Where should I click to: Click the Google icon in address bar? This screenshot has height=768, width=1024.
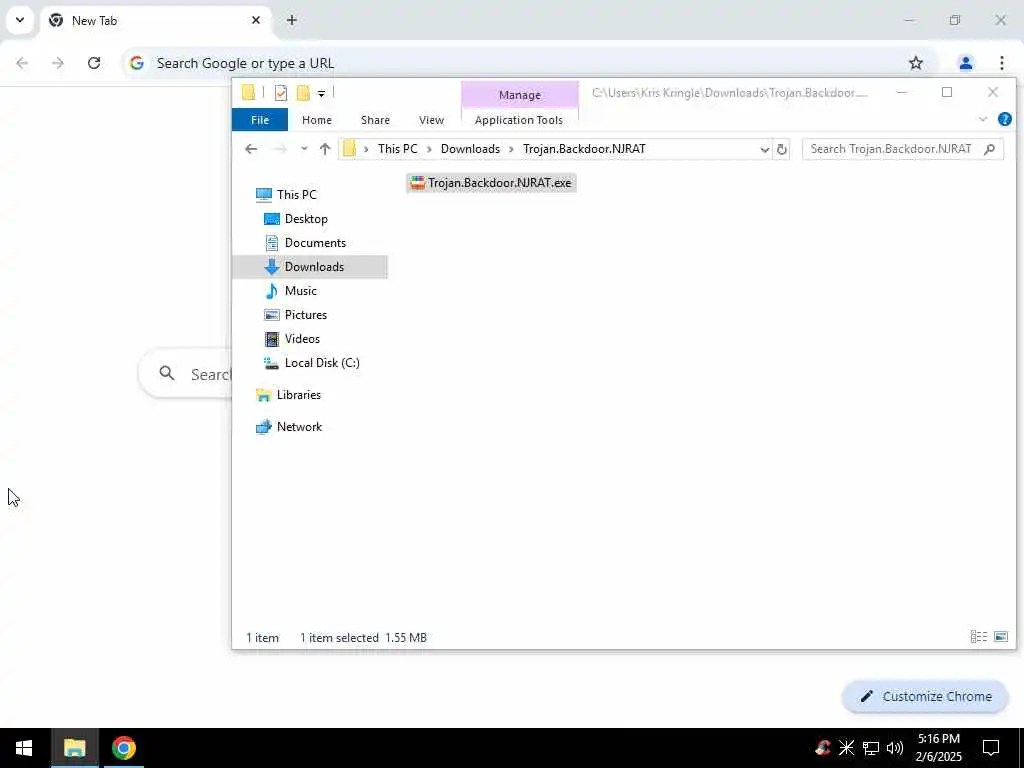coord(136,63)
